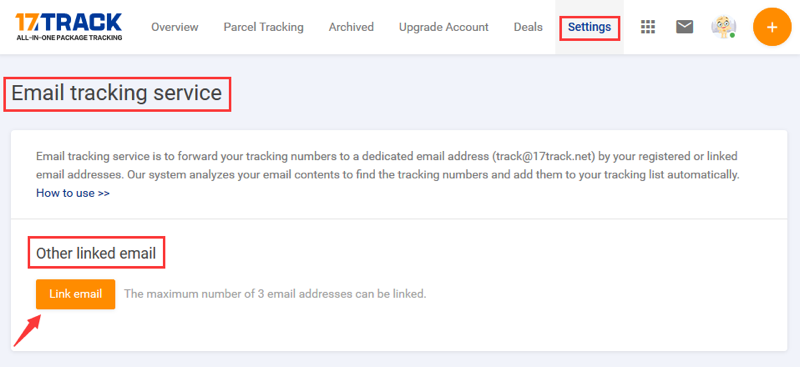Click the orange plus add button

click(x=772, y=27)
